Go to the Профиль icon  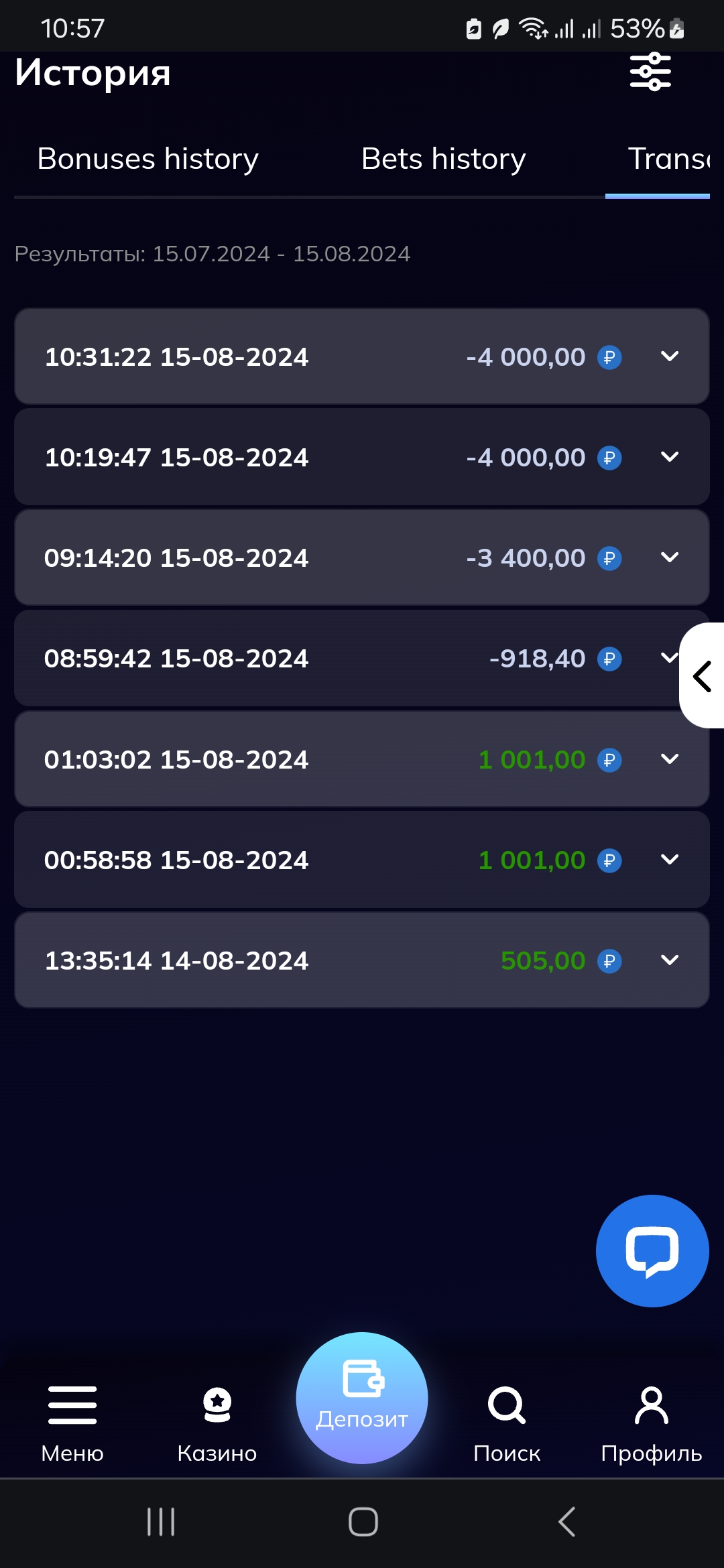(x=651, y=1404)
